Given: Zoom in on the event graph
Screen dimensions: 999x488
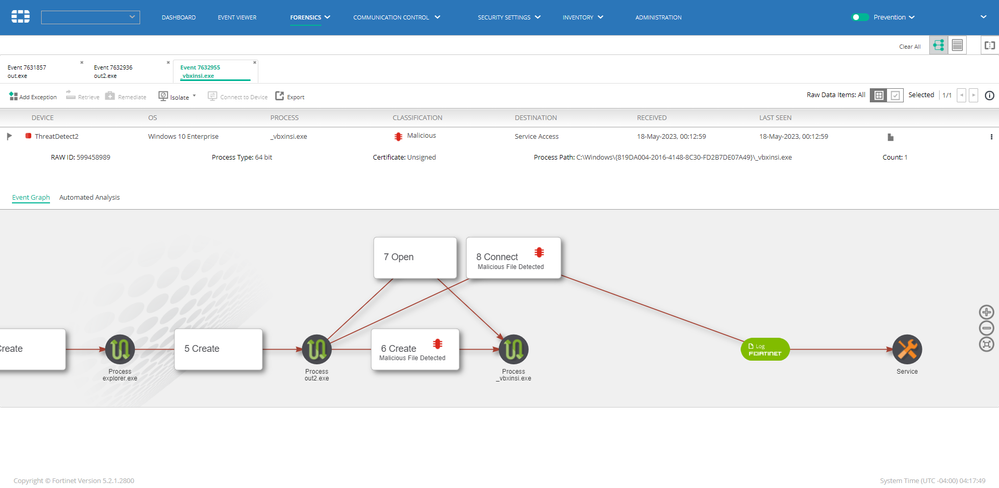Looking at the screenshot, I should [x=986, y=312].
